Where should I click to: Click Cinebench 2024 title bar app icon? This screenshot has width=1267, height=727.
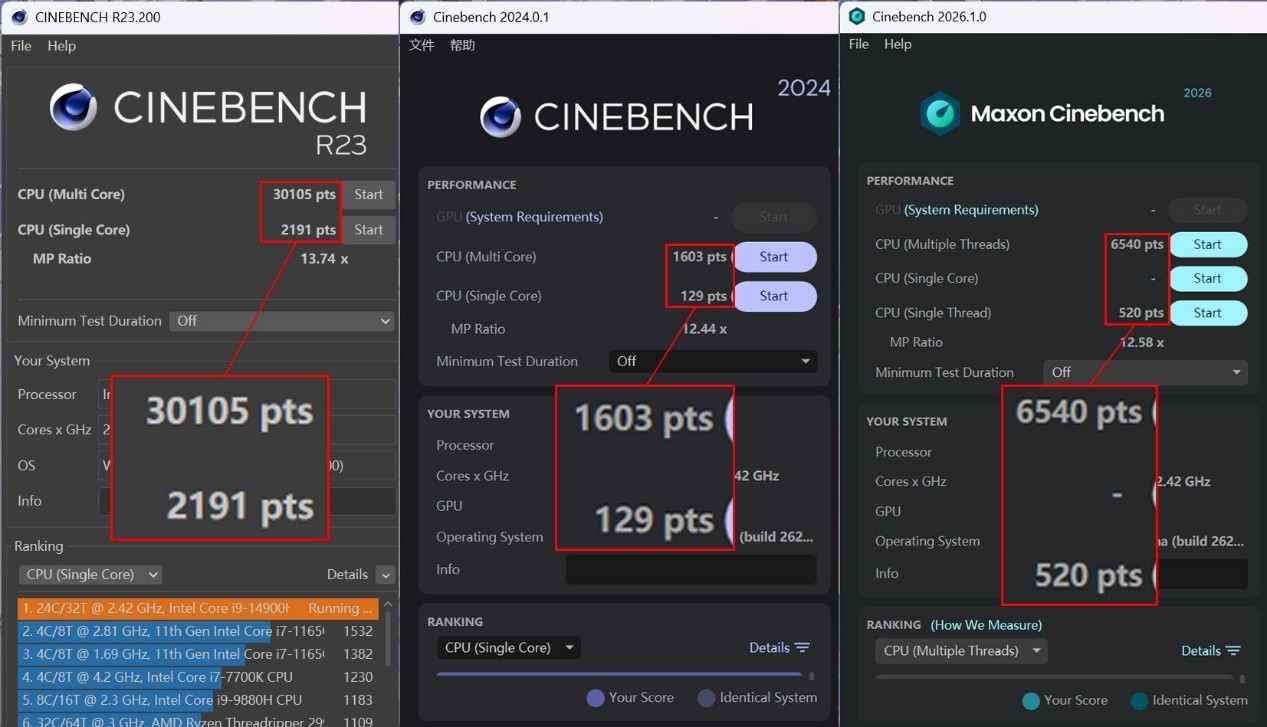(417, 17)
